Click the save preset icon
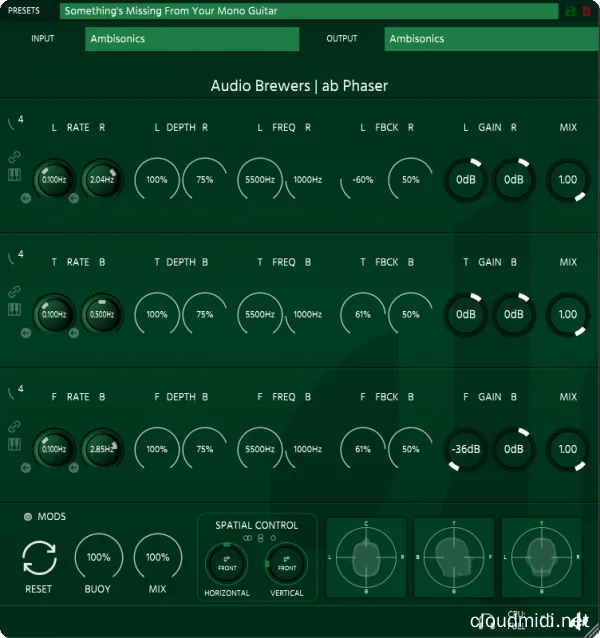Viewport: 600px width, 638px height. point(570,11)
